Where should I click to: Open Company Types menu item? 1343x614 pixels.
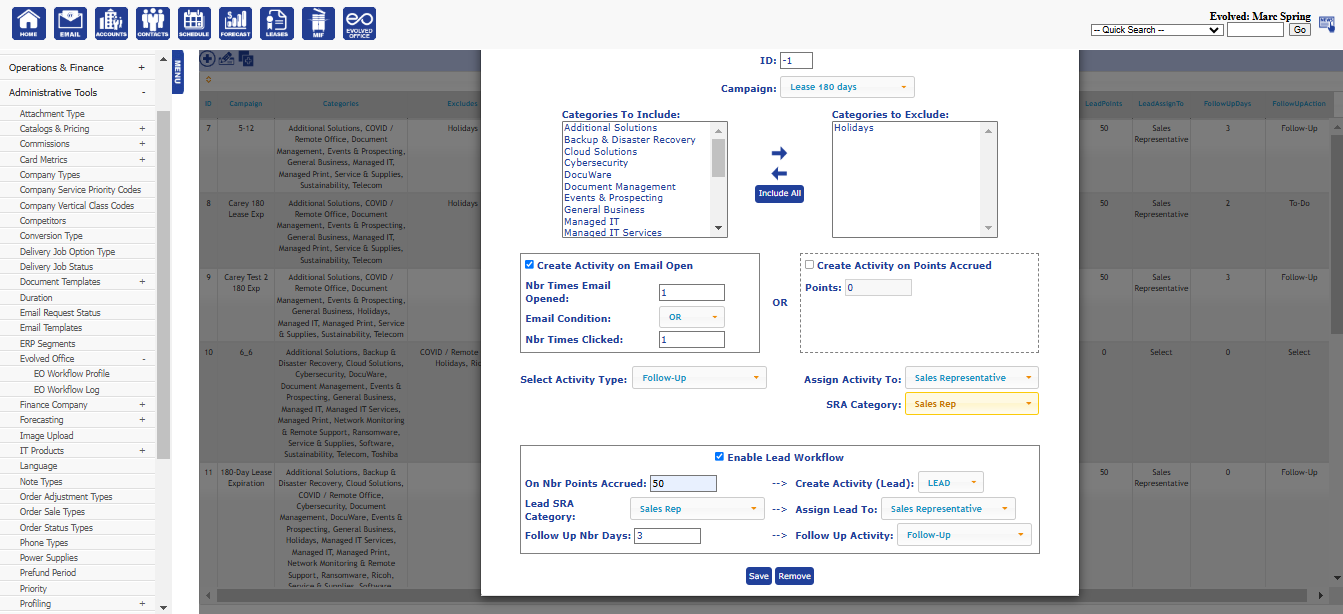50,175
